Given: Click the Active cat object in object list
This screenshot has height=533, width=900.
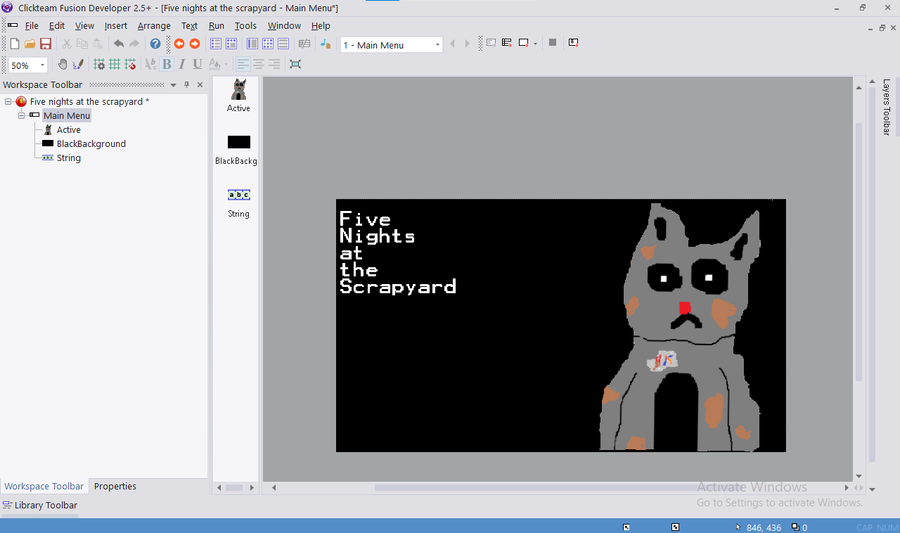Looking at the screenshot, I should pos(238,96).
